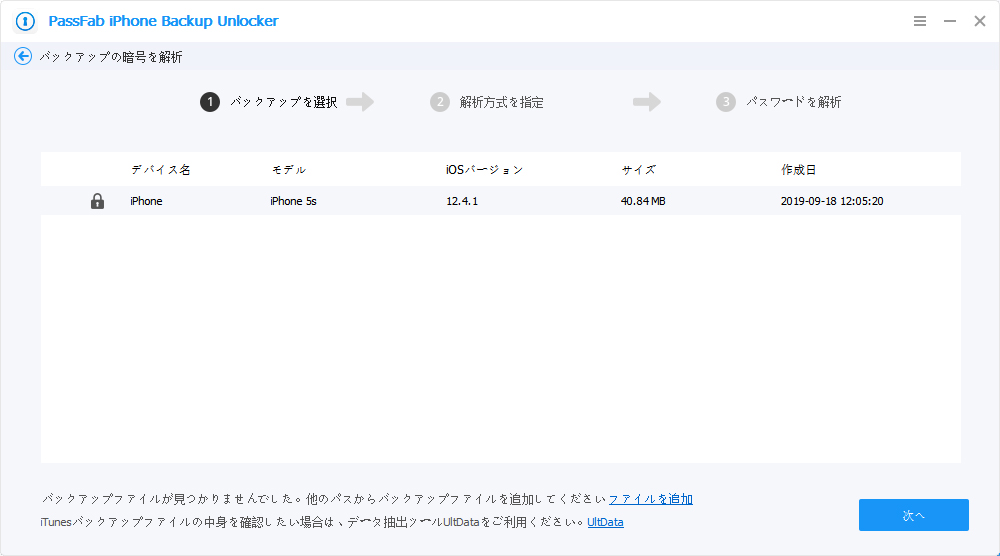Click the 作成日 column header
This screenshot has width=1000, height=556.
(x=799, y=170)
